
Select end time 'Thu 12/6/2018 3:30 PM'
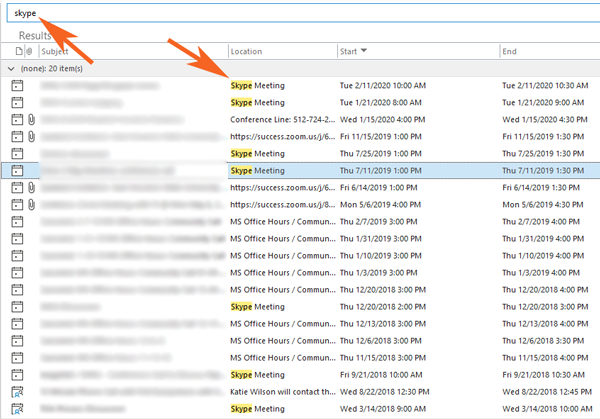point(543,341)
